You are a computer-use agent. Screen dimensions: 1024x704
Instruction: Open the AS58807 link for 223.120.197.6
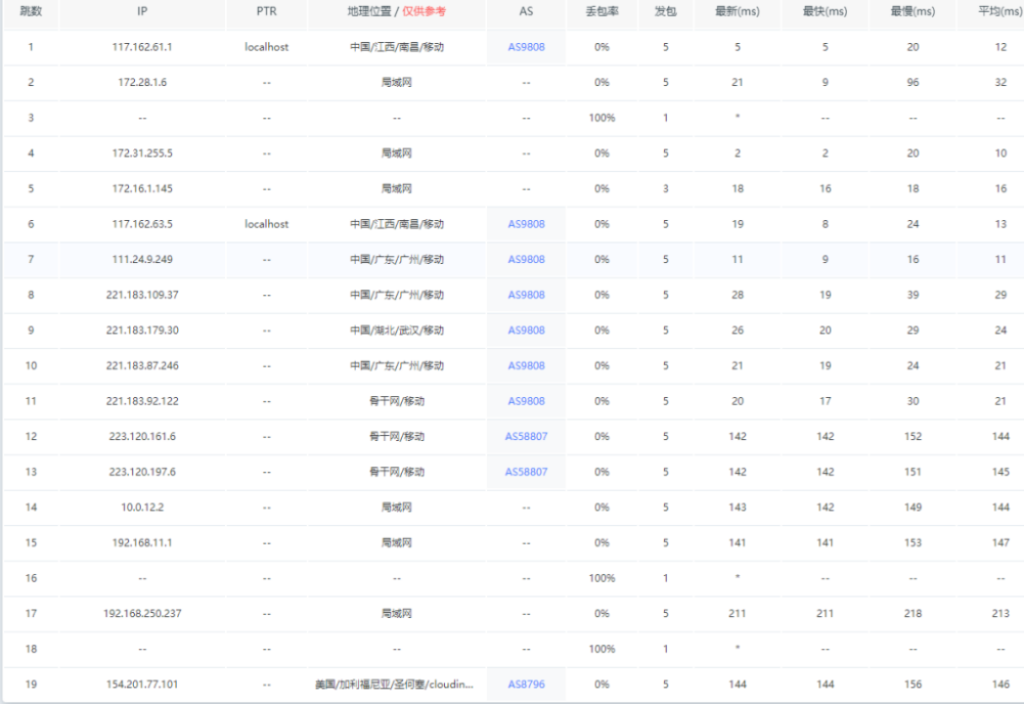(526, 472)
